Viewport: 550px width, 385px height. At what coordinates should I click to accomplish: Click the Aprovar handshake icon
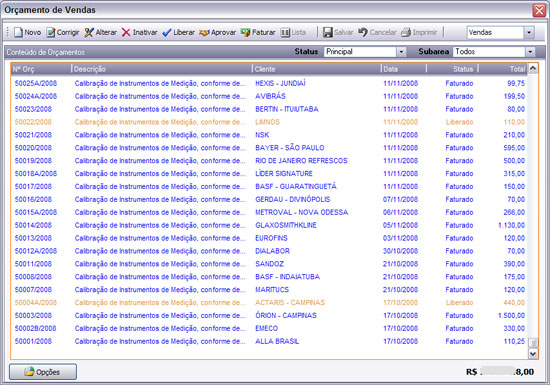coord(204,32)
